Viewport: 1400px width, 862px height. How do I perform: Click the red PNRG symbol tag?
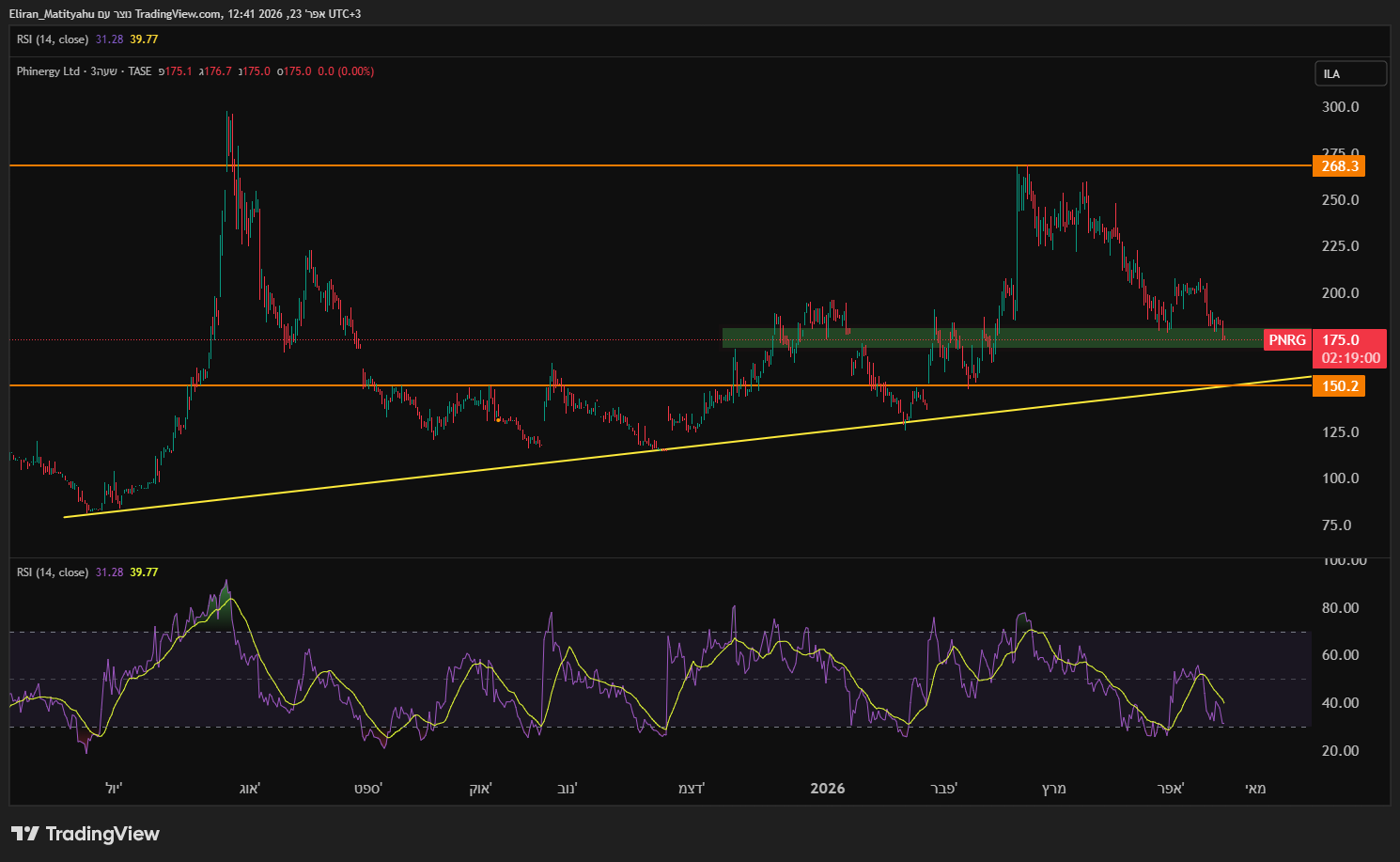click(1287, 340)
